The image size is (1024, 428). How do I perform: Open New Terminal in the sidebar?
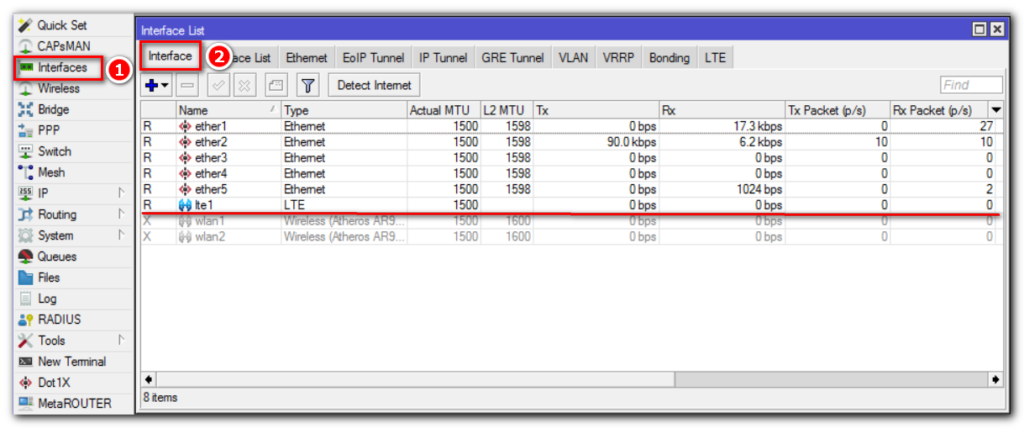tap(71, 362)
